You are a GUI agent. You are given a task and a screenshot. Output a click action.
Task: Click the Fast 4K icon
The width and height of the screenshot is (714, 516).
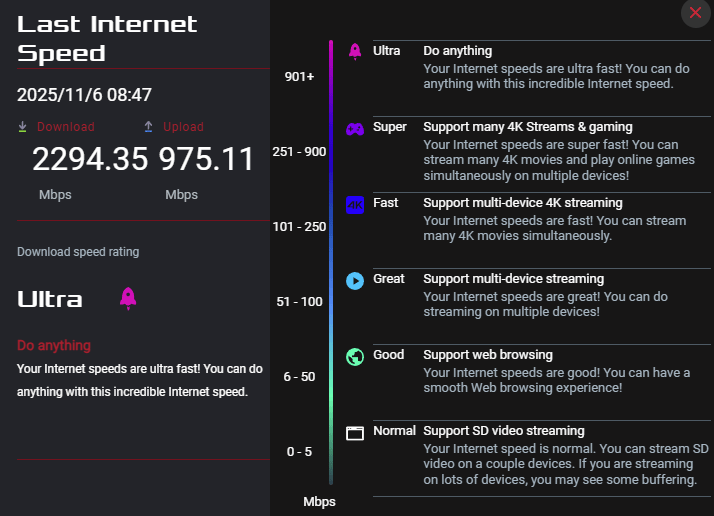354,204
